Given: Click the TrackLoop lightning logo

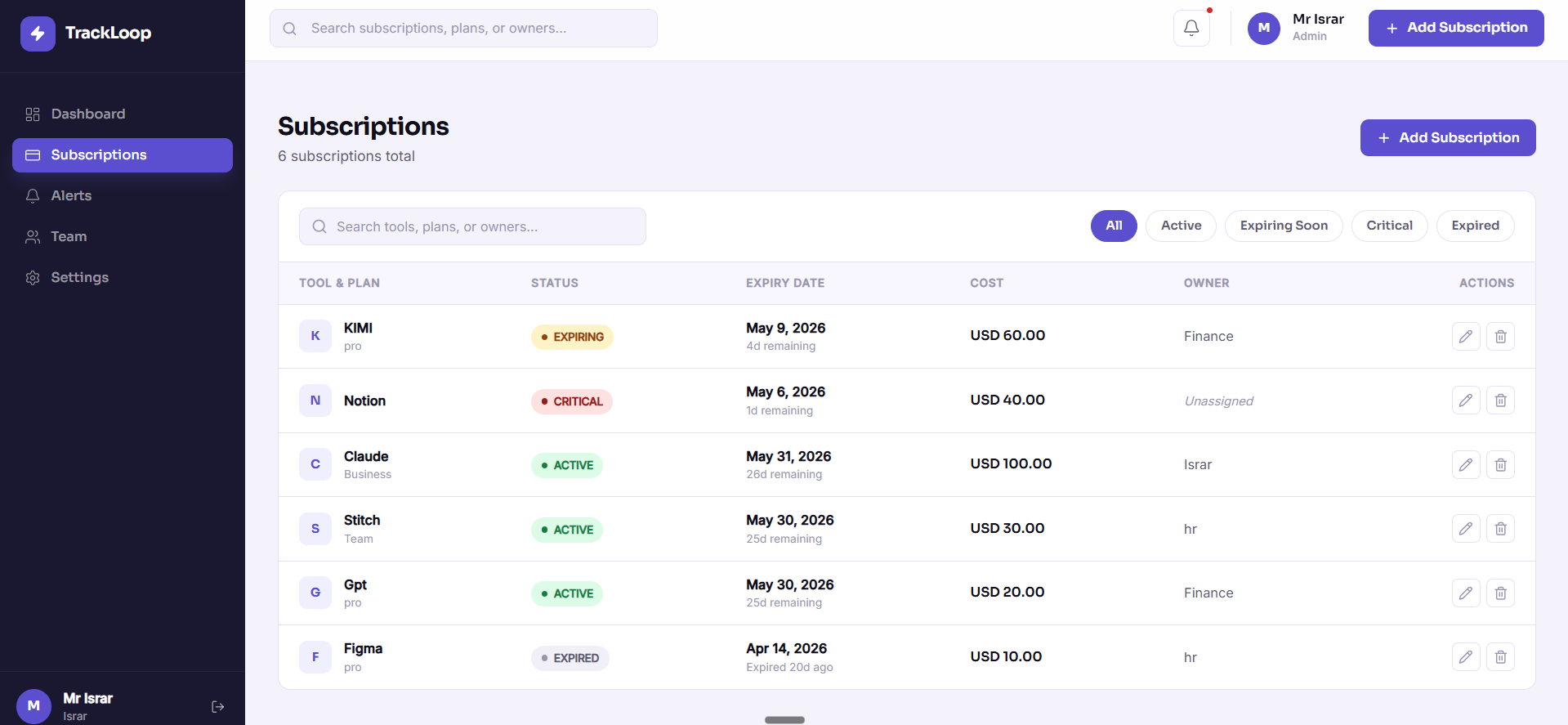Looking at the screenshot, I should coord(38,34).
